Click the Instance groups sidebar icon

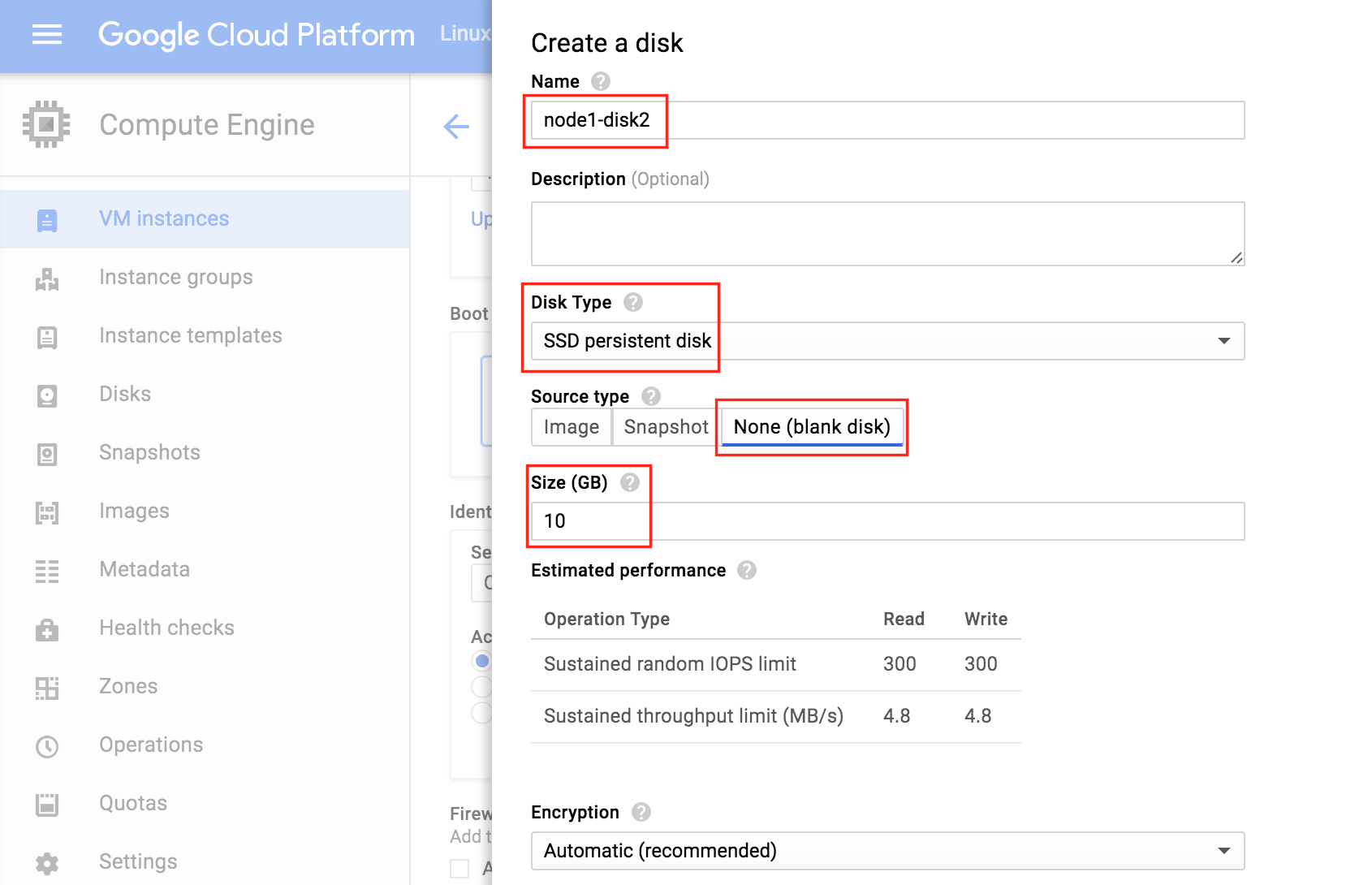(47, 278)
